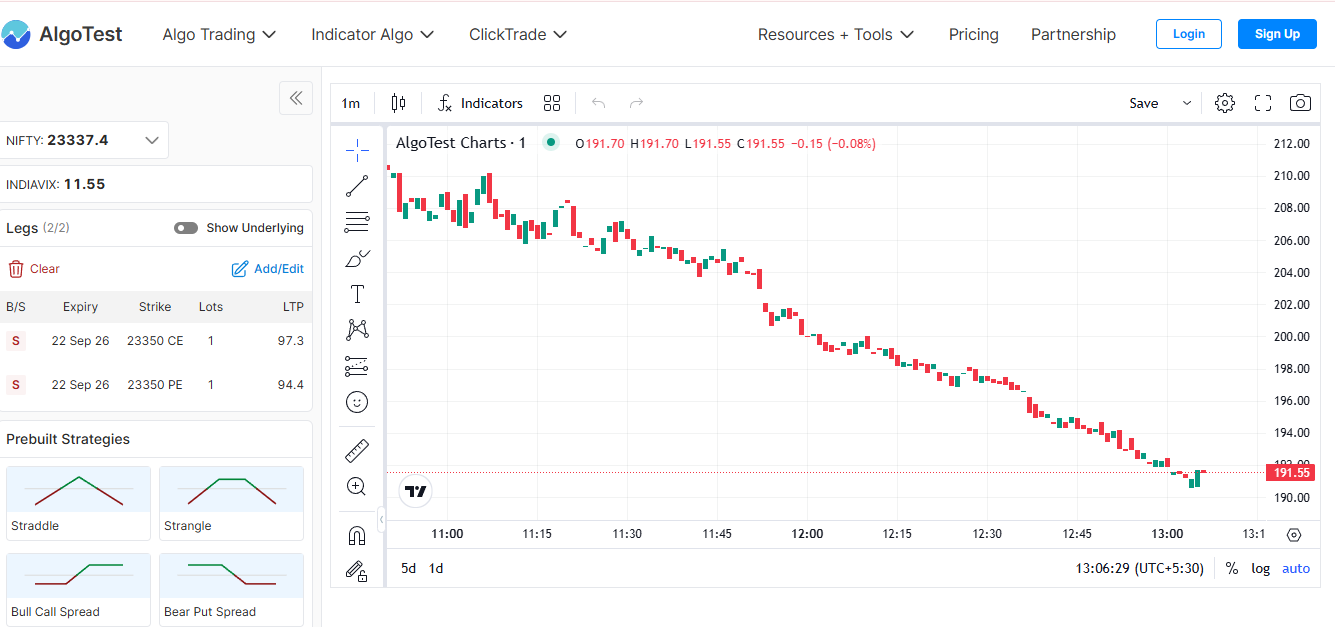
Task: Open the candlestick chart style selector
Action: coord(399,103)
